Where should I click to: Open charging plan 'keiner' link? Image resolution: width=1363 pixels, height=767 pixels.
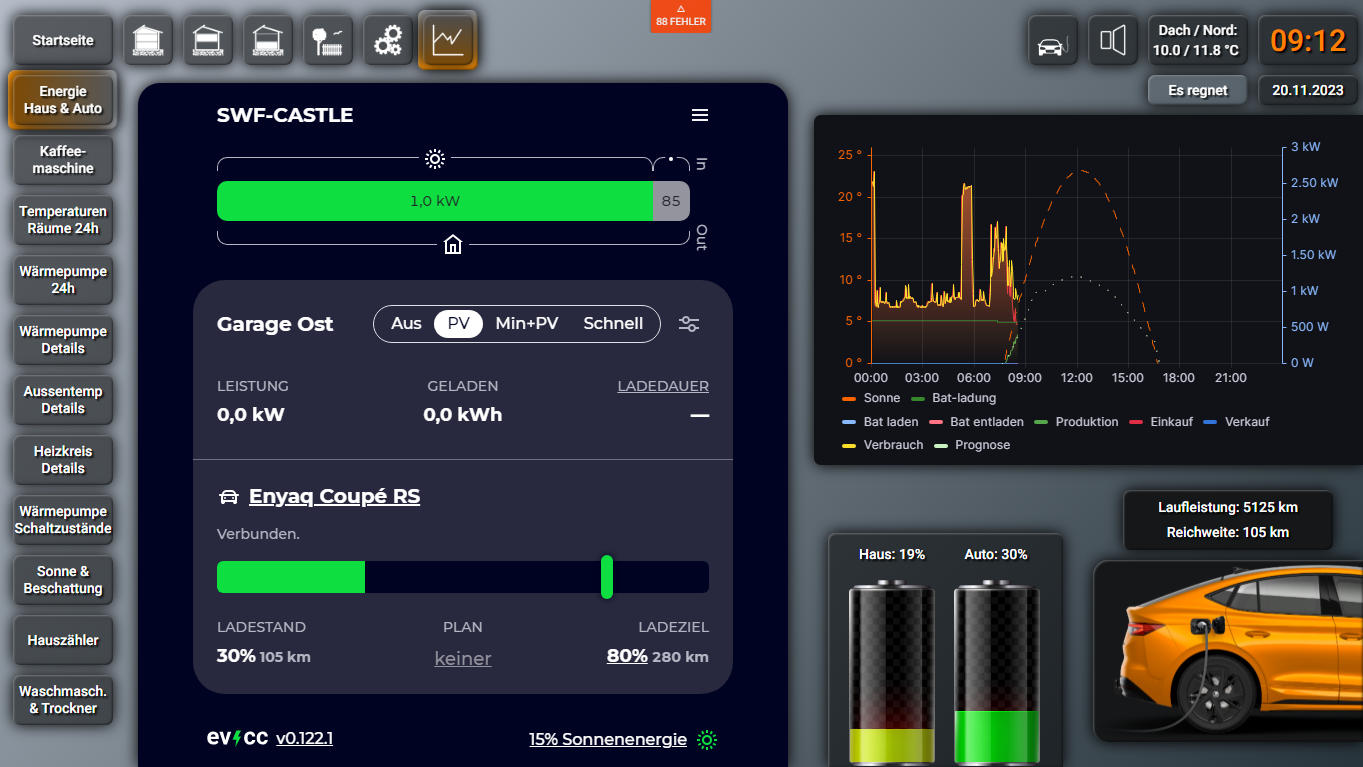[x=463, y=658]
